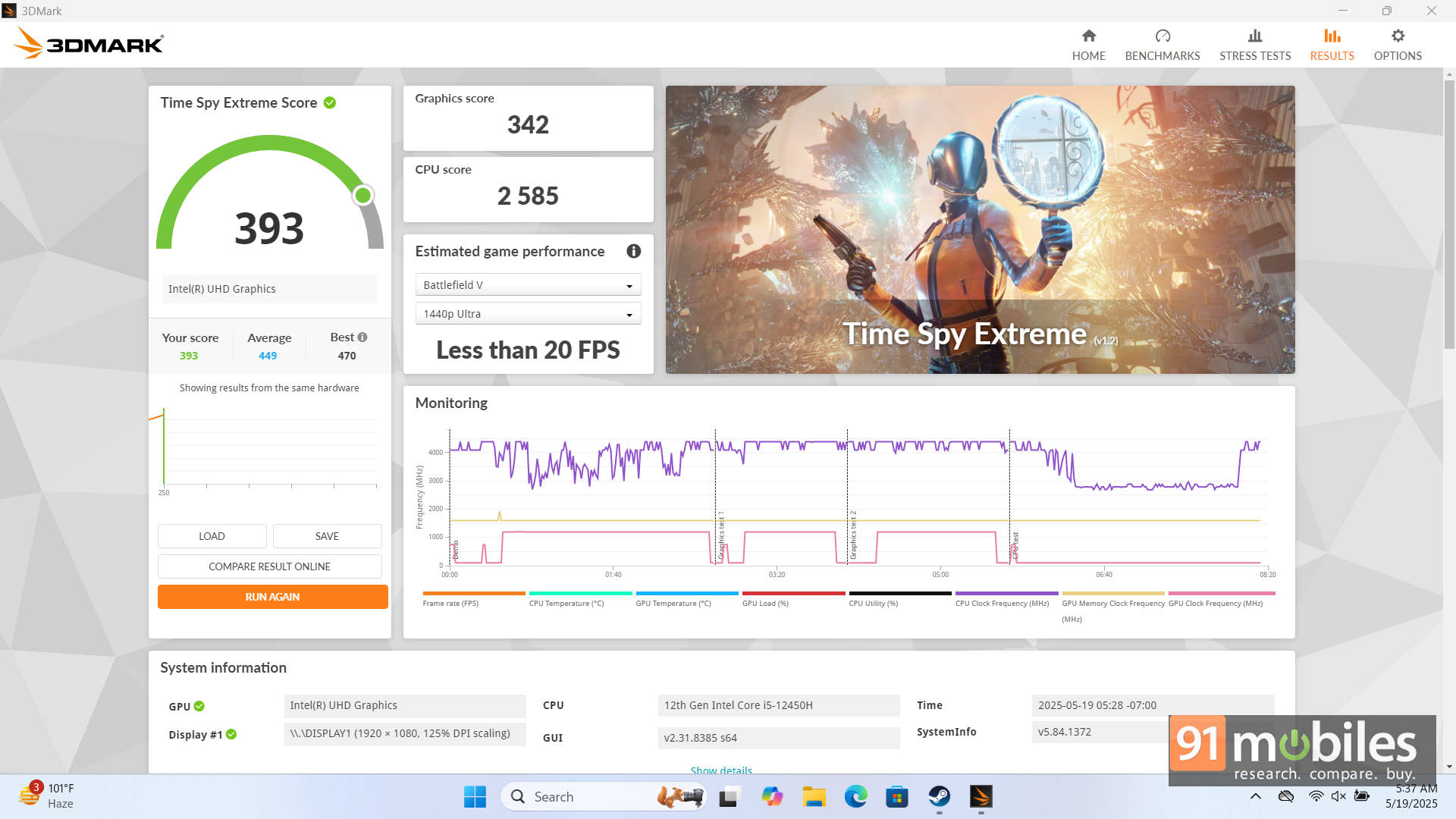Viewport: 1456px width, 819px height.
Task: Open the Benchmarks gauge icon
Action: pyautogui.click(x=1163, y=36)
